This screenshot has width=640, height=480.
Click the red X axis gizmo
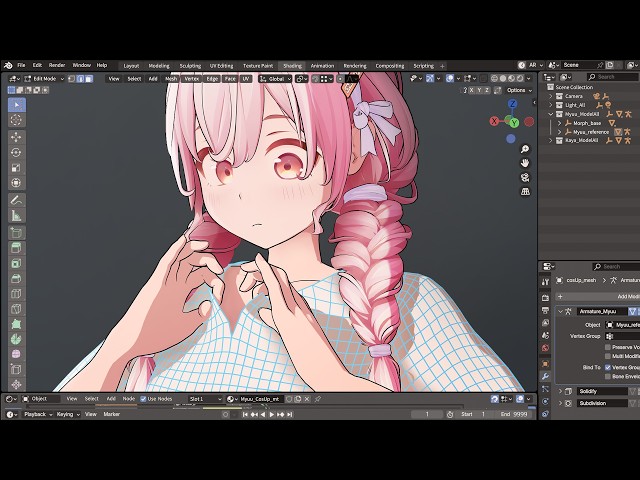click(x=494, y=121)
